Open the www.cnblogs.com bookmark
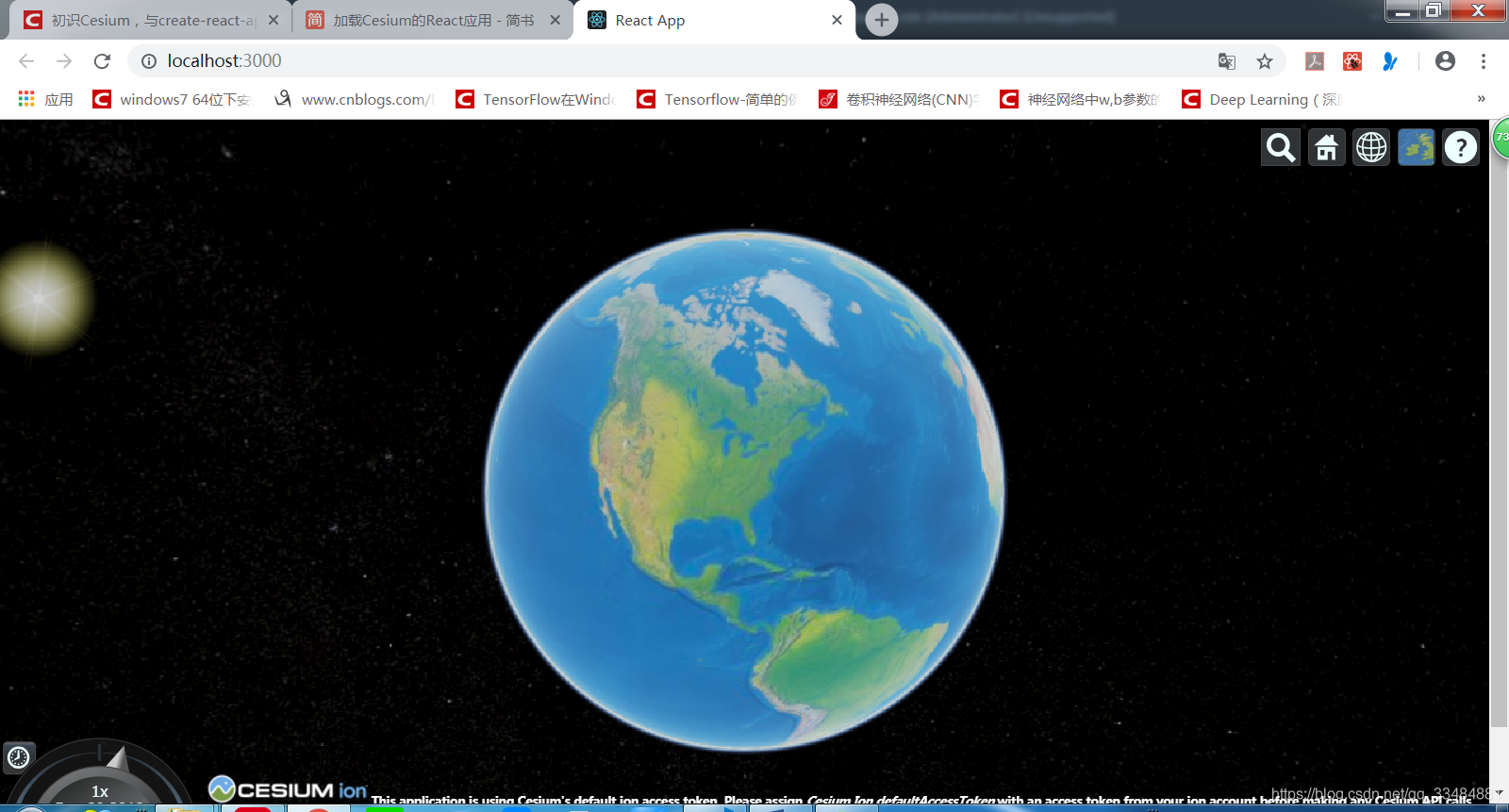1509x812 pixels. [x=354, y=99]
